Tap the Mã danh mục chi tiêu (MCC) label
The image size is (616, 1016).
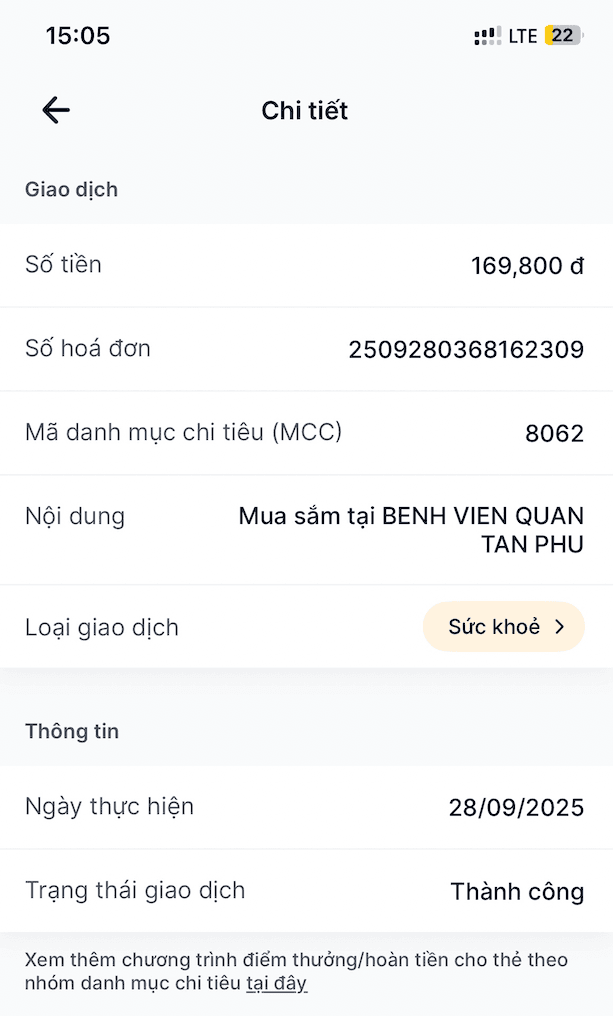tap(183, 432)
